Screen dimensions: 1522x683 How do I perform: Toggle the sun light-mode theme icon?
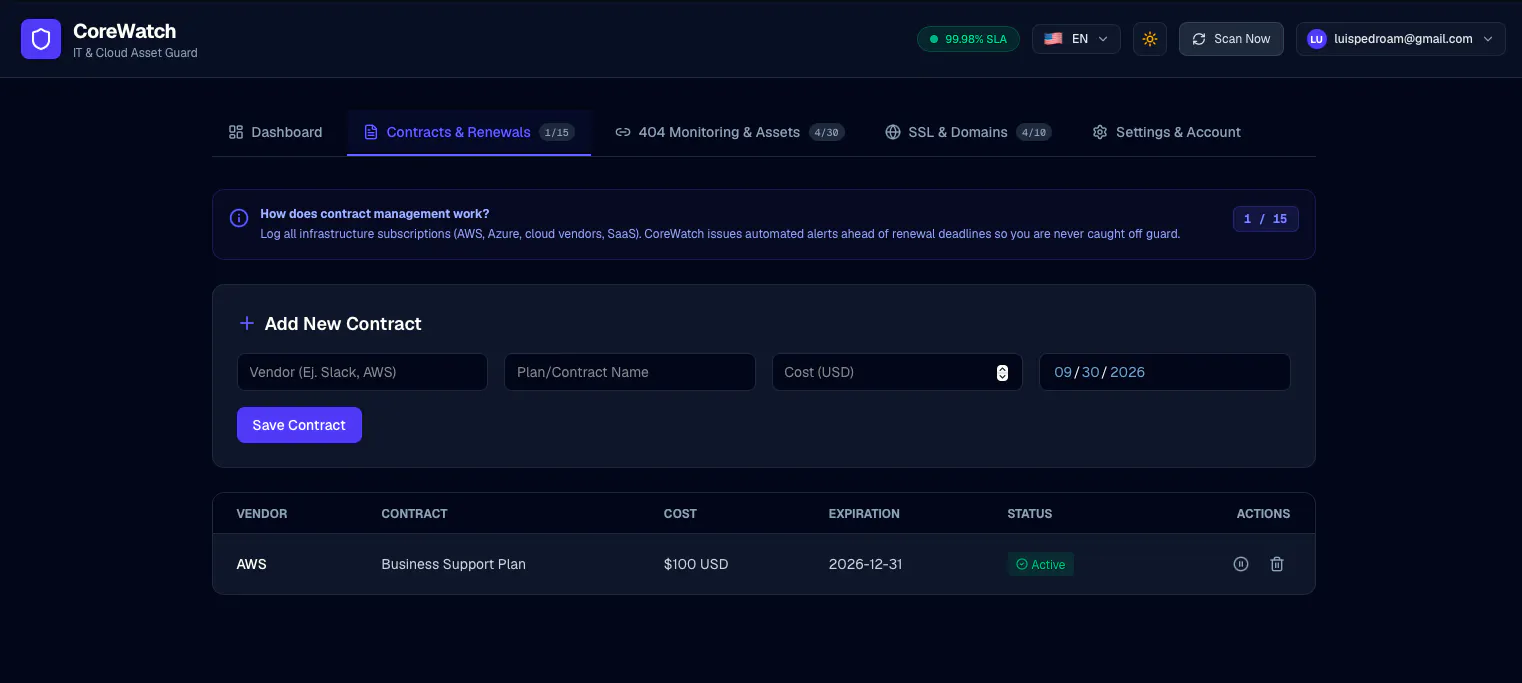tap(1150, 39)
